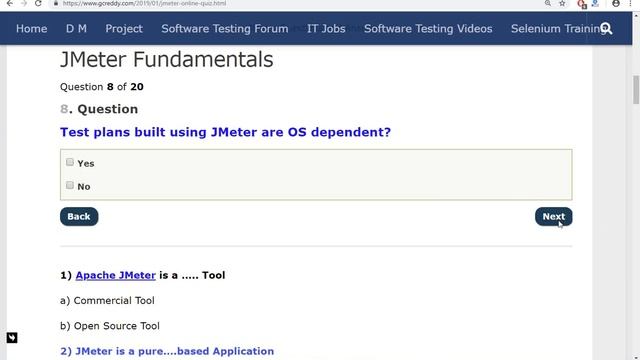
Task: Open the Chrome three-dot menu
Action: (631, 3)
